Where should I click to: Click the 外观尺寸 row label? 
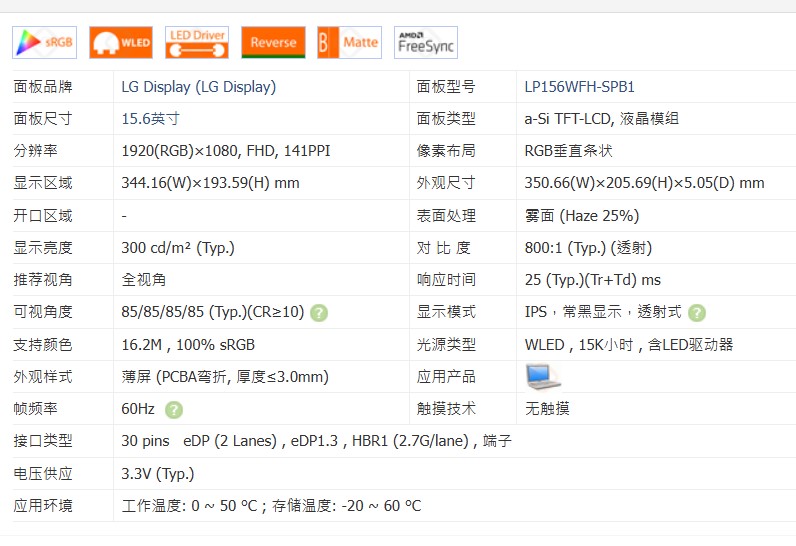coord(446,183)
